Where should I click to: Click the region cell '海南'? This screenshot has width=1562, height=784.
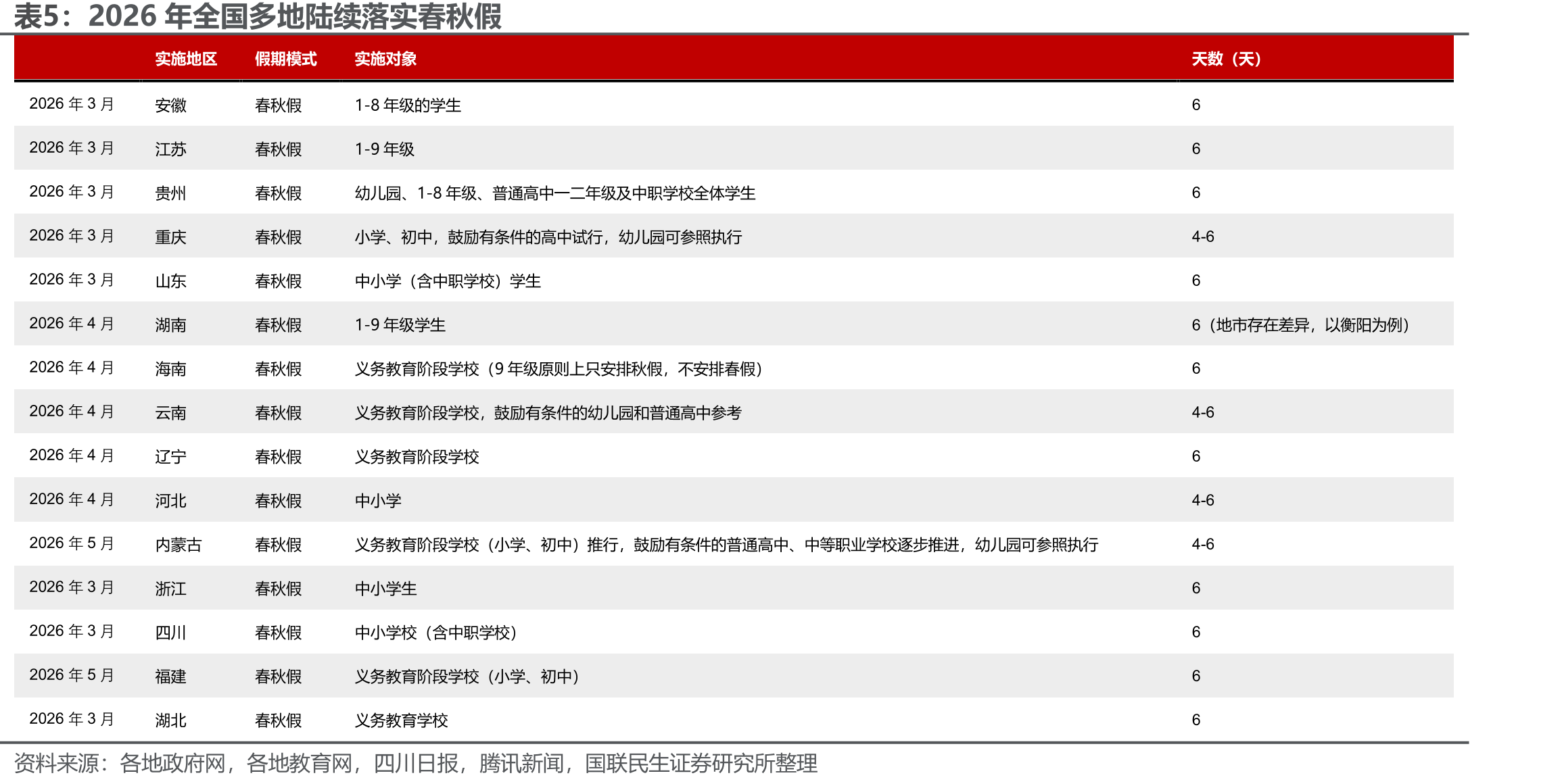coord(170,368)
